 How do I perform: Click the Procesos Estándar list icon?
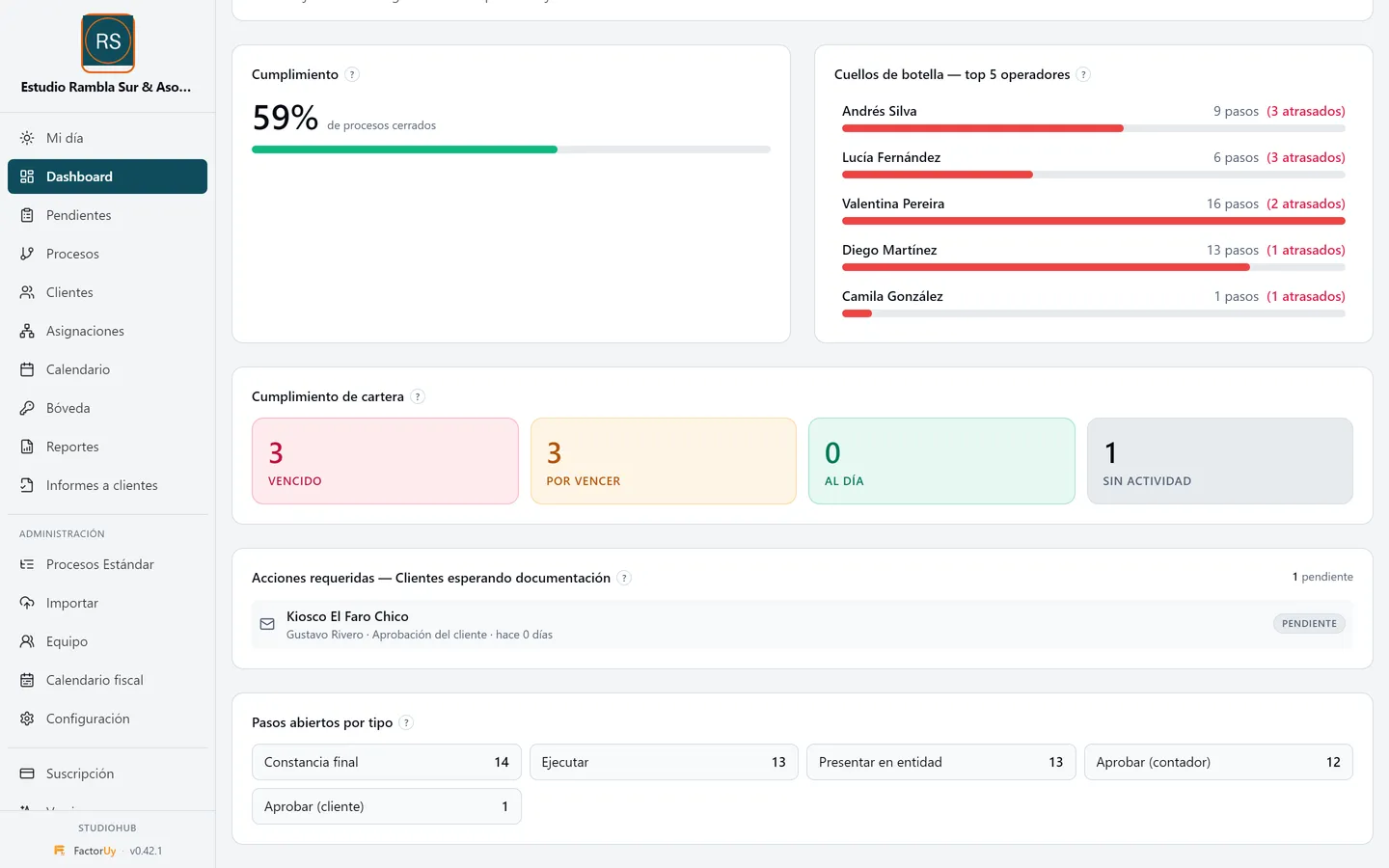[x=27, y=564]
